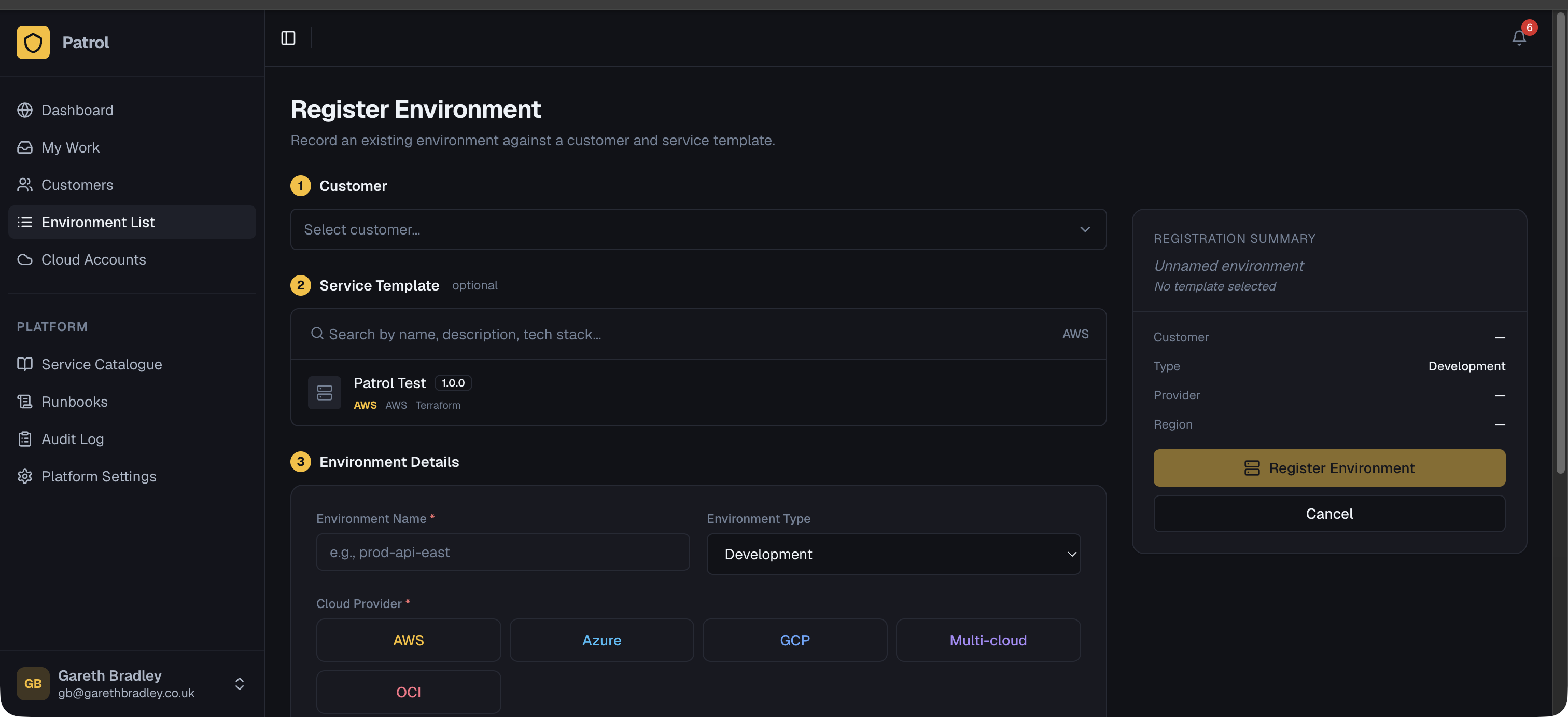1568x717 pixels.
Task: Open Runbooks page
Action: pos(132,402)
